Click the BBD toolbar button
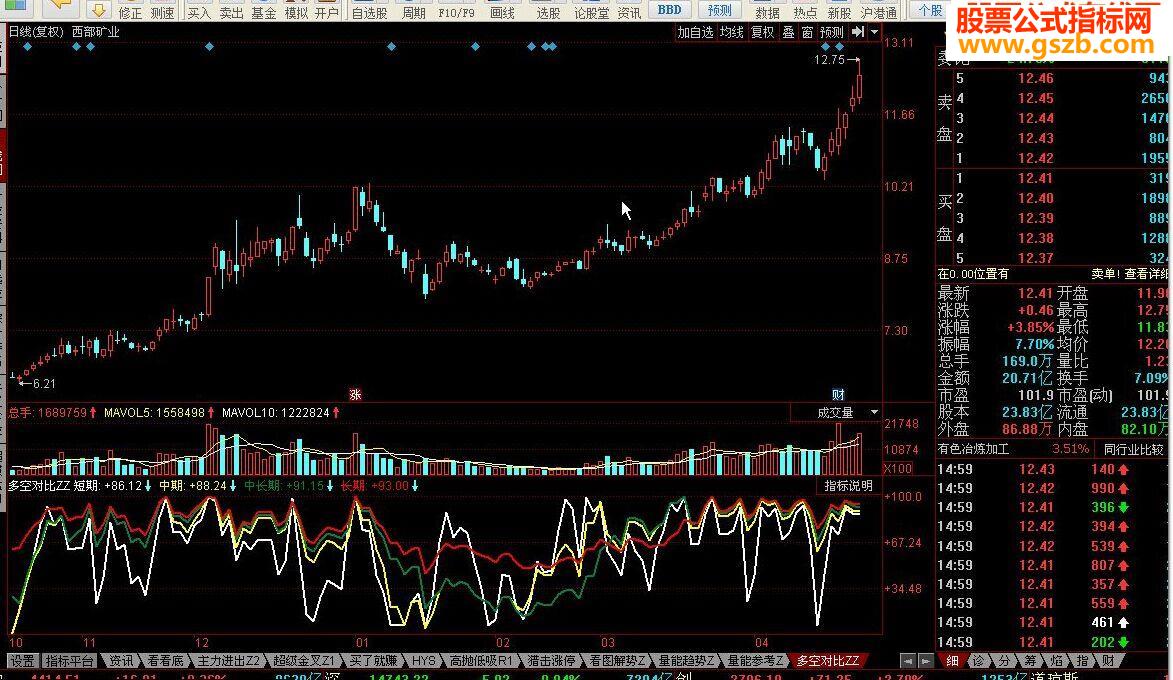The height and width of the screenshot is (680, 1173). tap(670, 10)
